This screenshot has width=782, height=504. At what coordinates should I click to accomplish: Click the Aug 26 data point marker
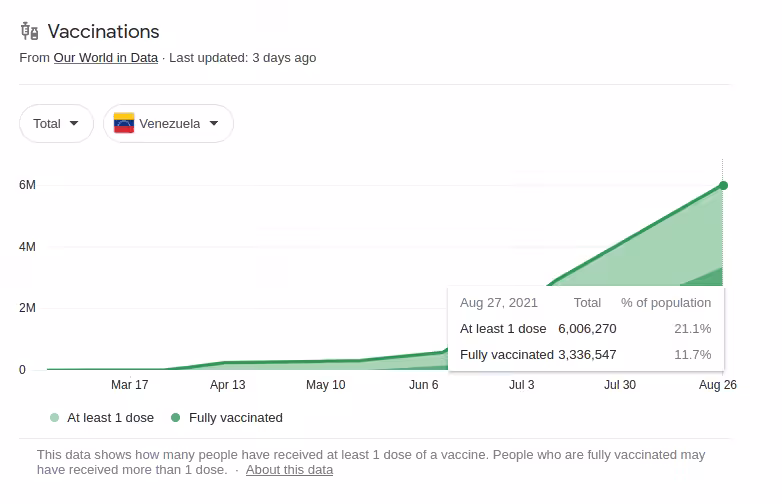click(723, 185)
